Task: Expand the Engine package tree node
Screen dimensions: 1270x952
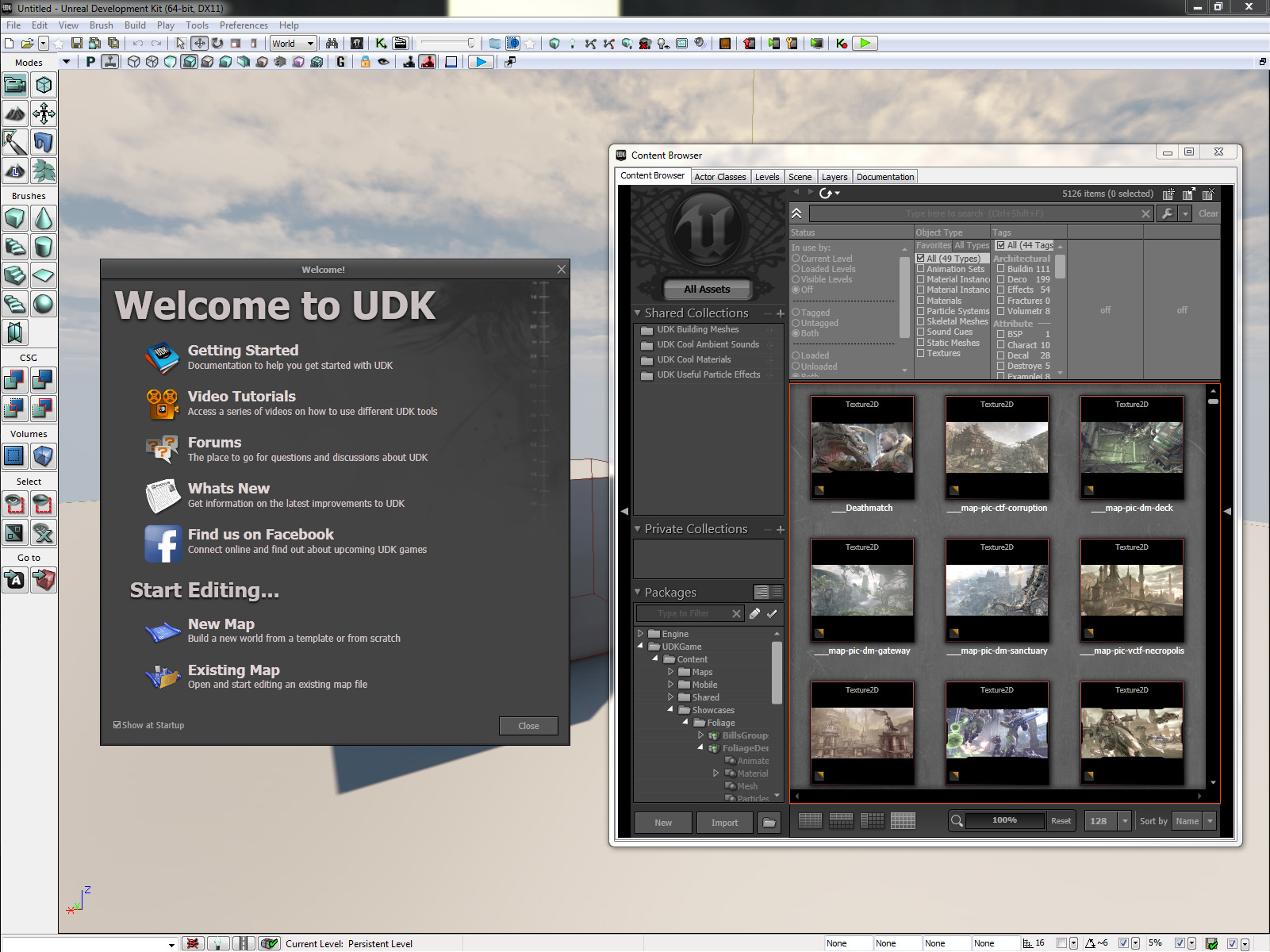Action: pyautogui.click(x=641, y=634)
